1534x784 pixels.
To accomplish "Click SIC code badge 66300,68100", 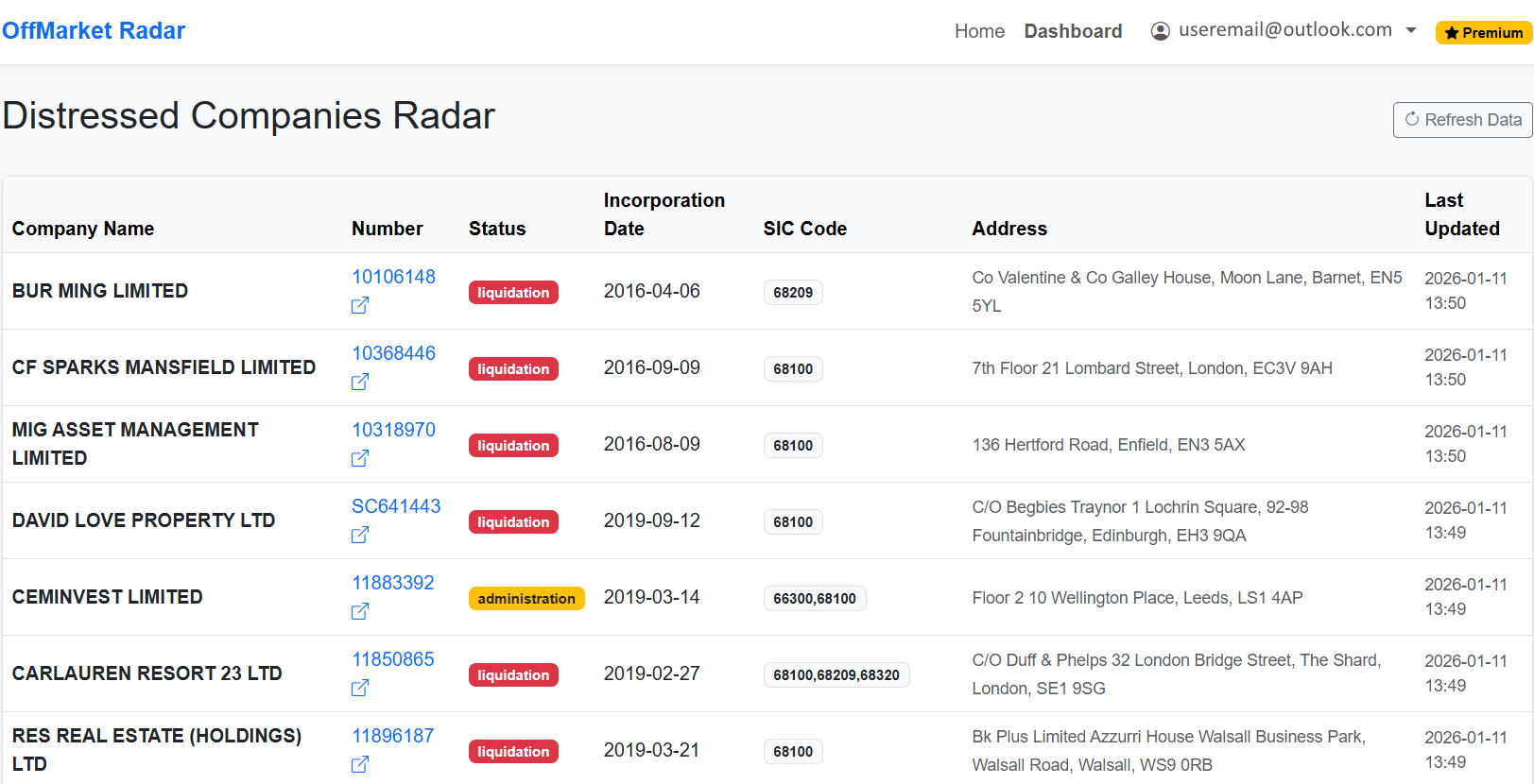I will tap(815, 599).
